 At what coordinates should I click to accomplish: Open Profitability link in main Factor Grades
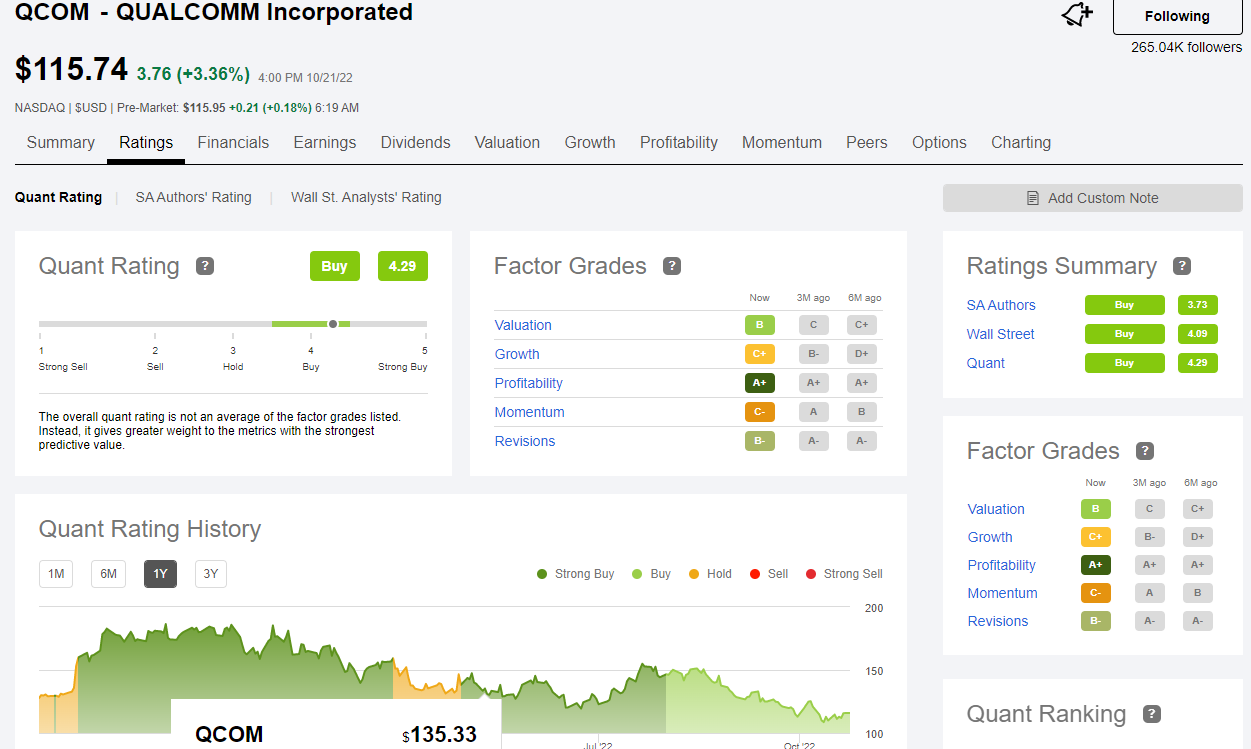click(529, 383)
